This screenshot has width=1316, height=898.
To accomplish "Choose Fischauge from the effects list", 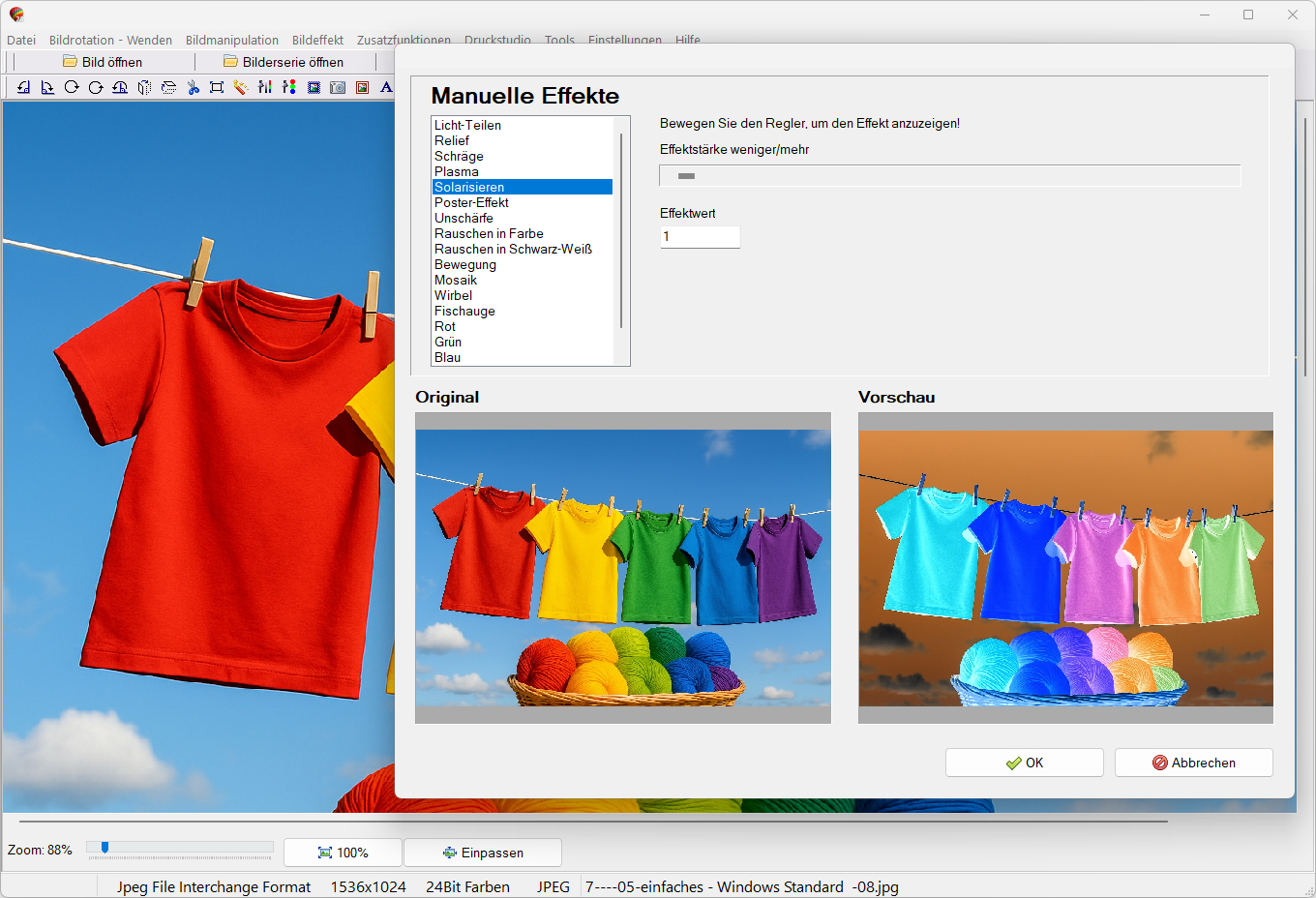I will tap(464, 311).
